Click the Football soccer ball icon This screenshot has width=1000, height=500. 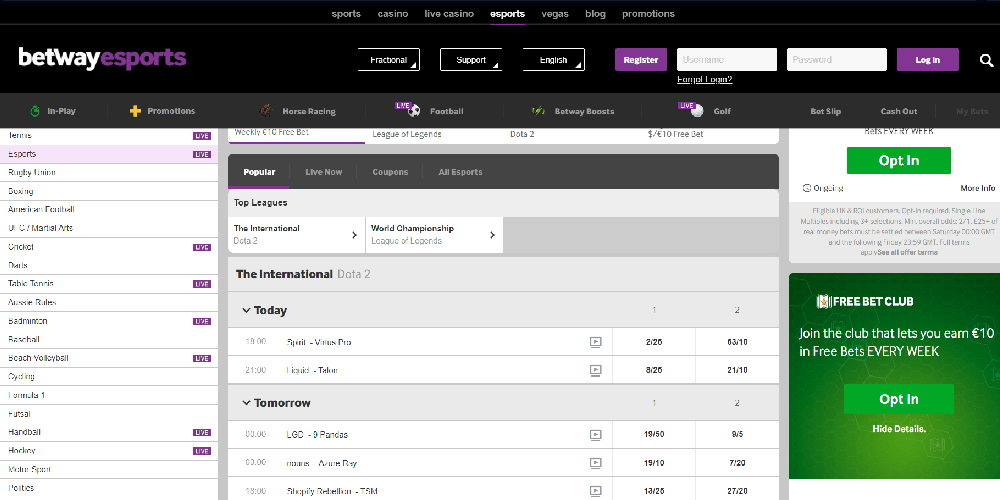413,111
